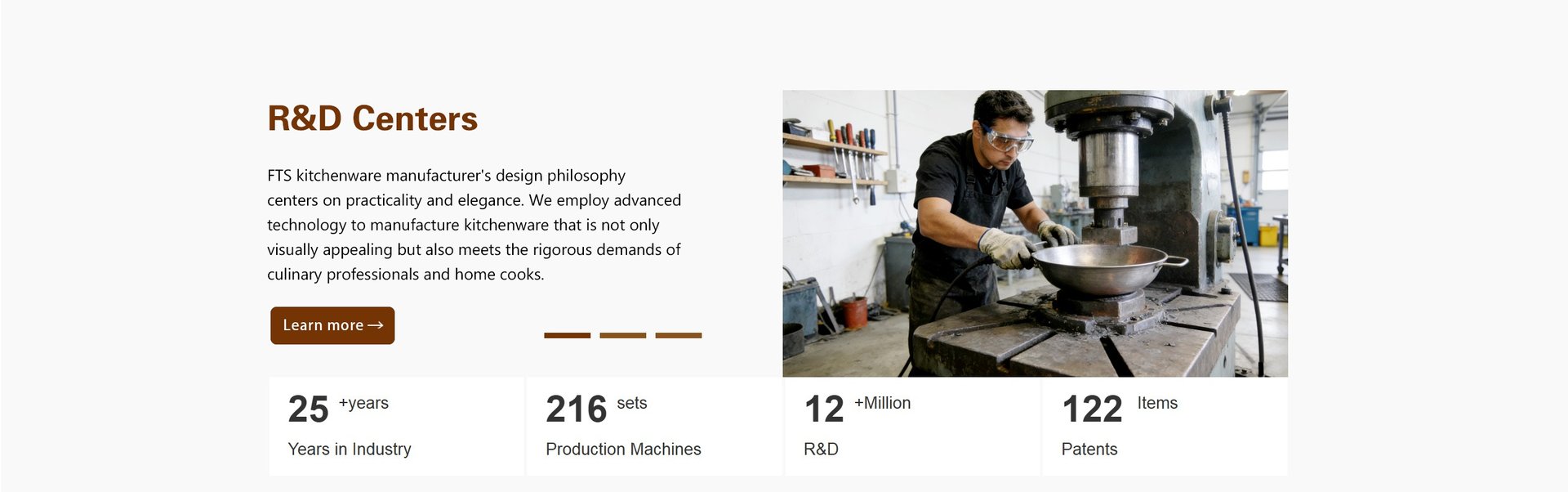Jump to the third carousel slide indicator
The image size is (1568, 492).
678,335
